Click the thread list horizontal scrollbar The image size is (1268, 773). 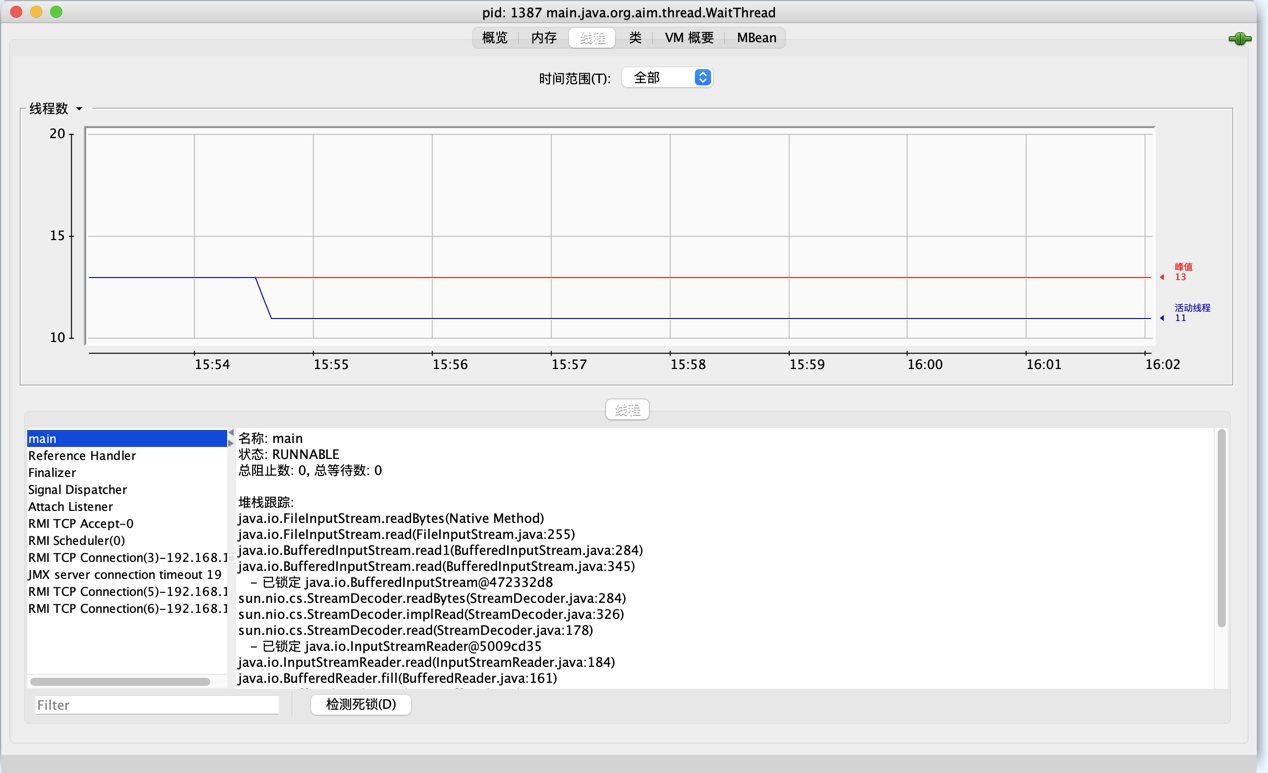tap(120, 682)
